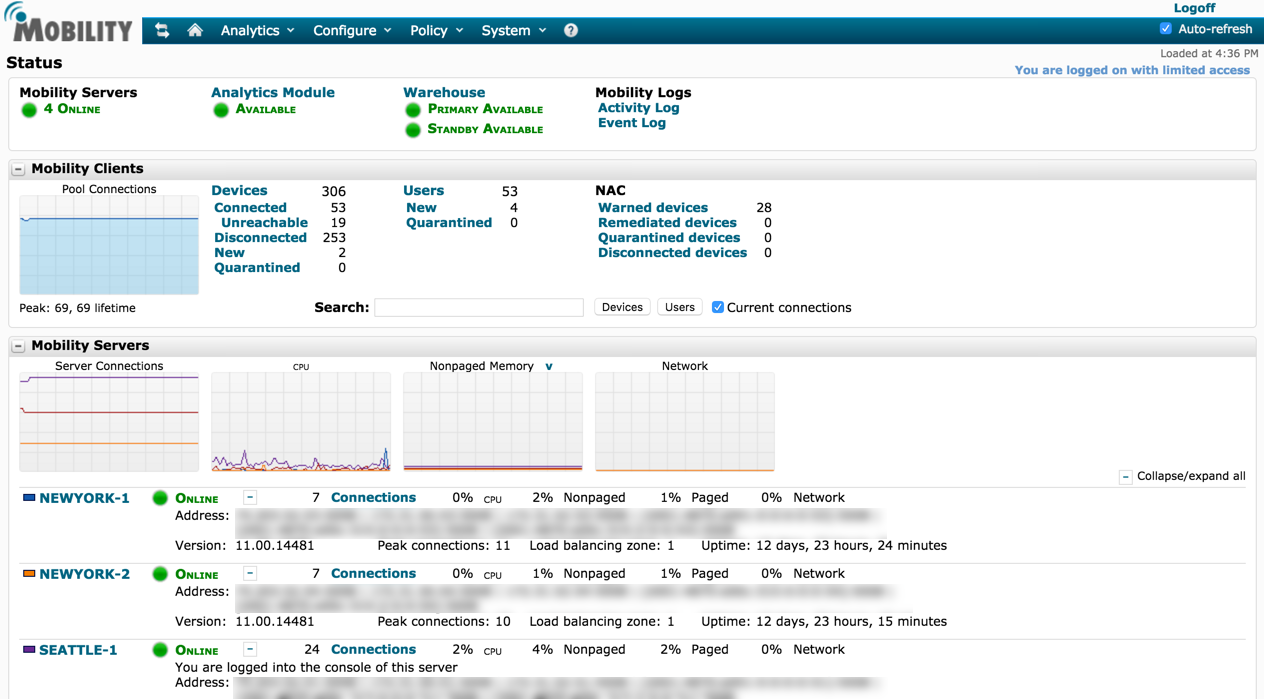Click green status icon for Analytics Module
The image size is (1264, 699).
[221, 110]
